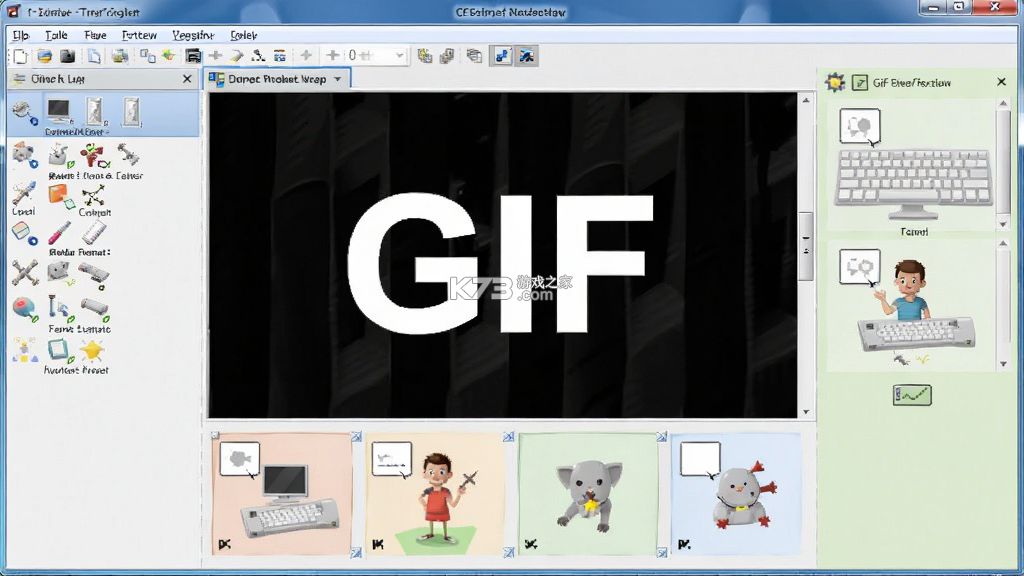Select the Dapec Ftokat Wrap tab
The height and width of the screenshot is (576, 1024).
[277, 79]
